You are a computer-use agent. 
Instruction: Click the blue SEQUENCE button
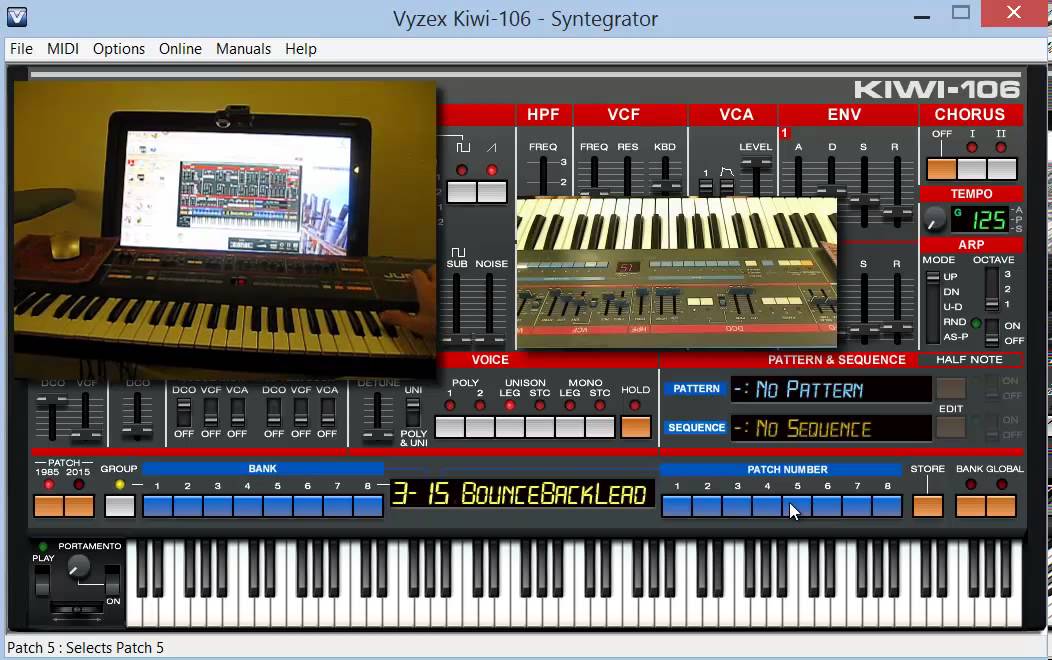coord(696,427)
